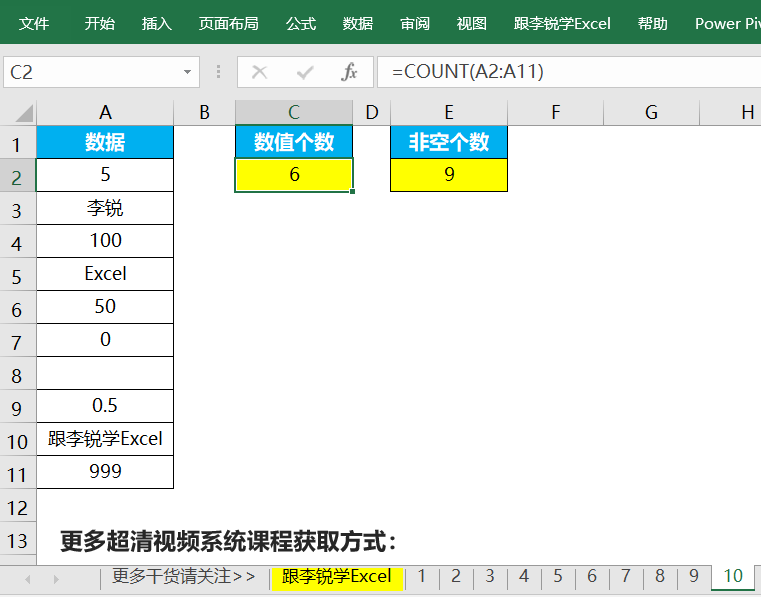Open the 审阅 ribbon tab
The height and width of the screenshot is (597, 761).
414,23
